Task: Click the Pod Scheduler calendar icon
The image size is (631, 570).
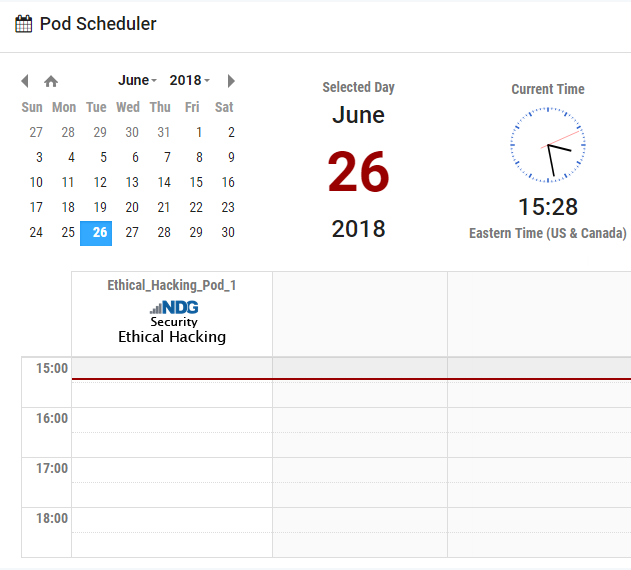Action: click(x=23, y=24)
